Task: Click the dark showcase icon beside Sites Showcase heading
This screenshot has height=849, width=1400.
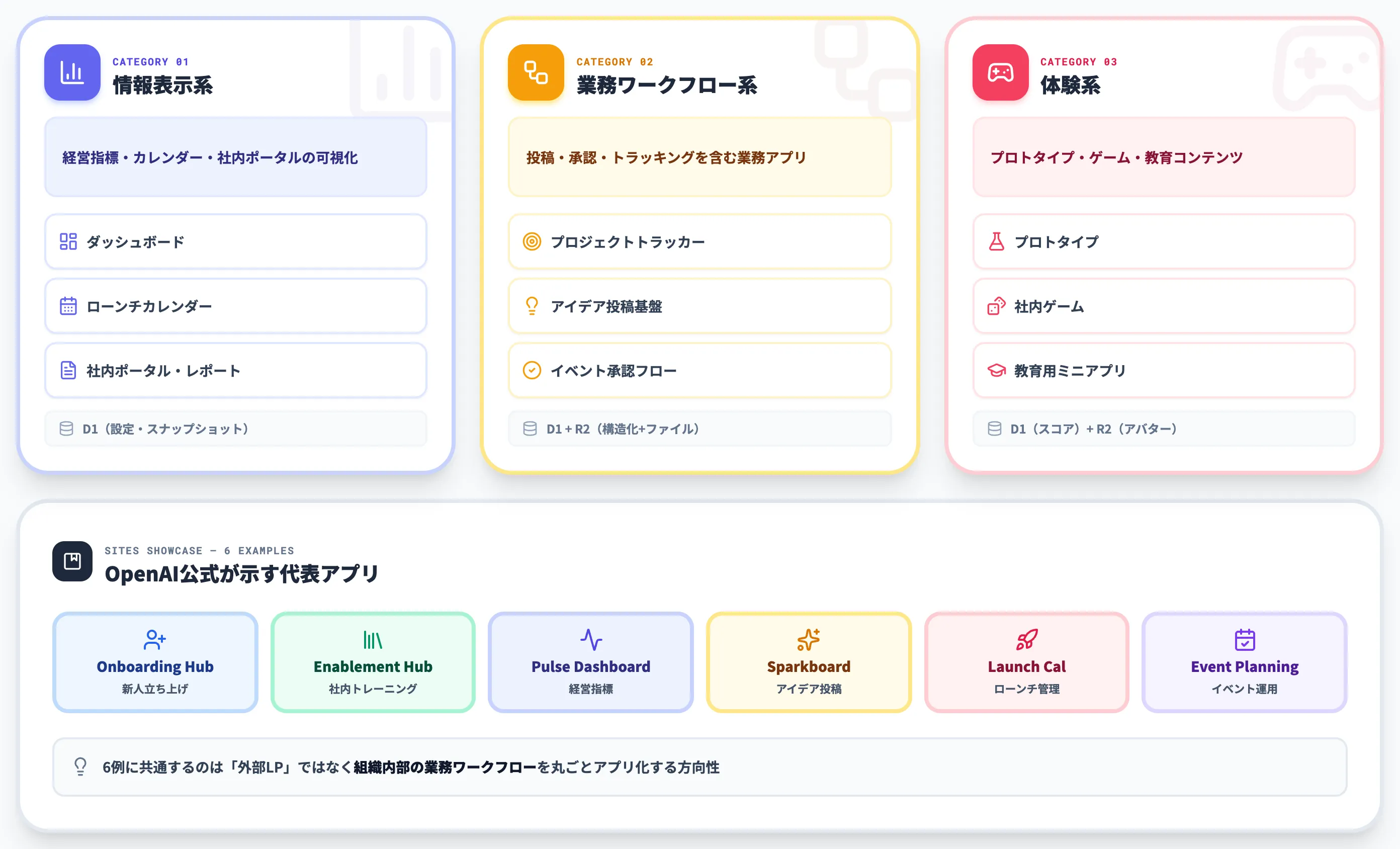Action: (72, 561)
